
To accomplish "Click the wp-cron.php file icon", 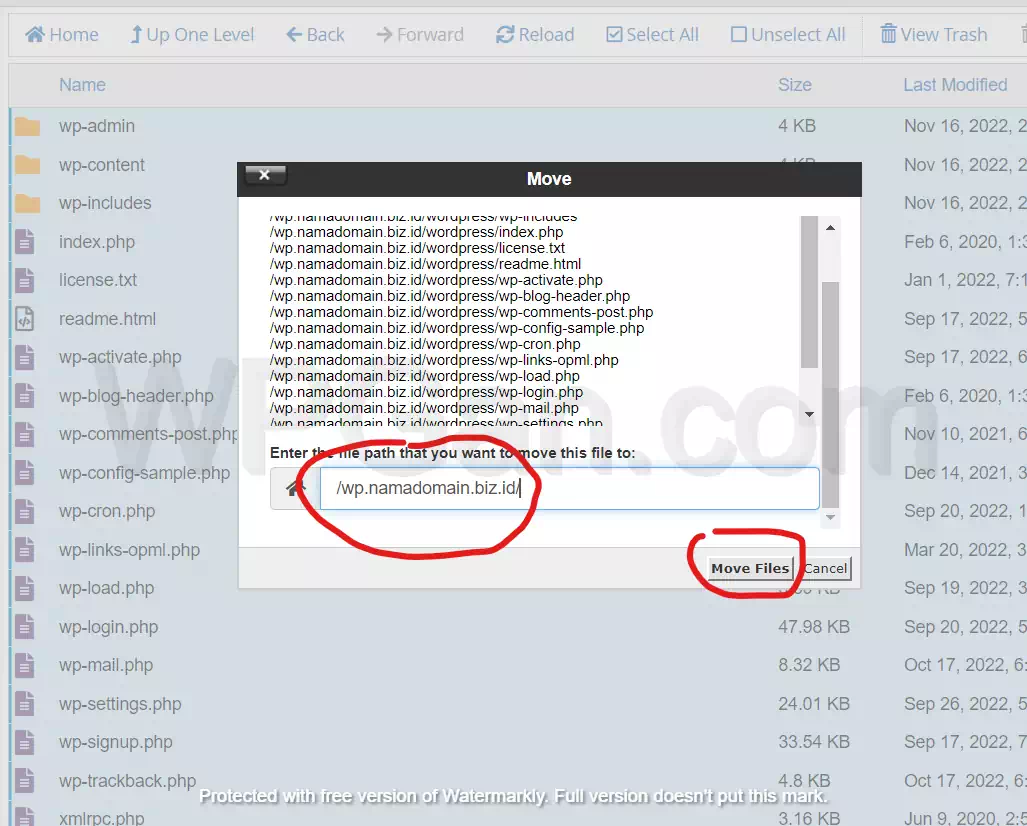I will click(x=25, y=512).
